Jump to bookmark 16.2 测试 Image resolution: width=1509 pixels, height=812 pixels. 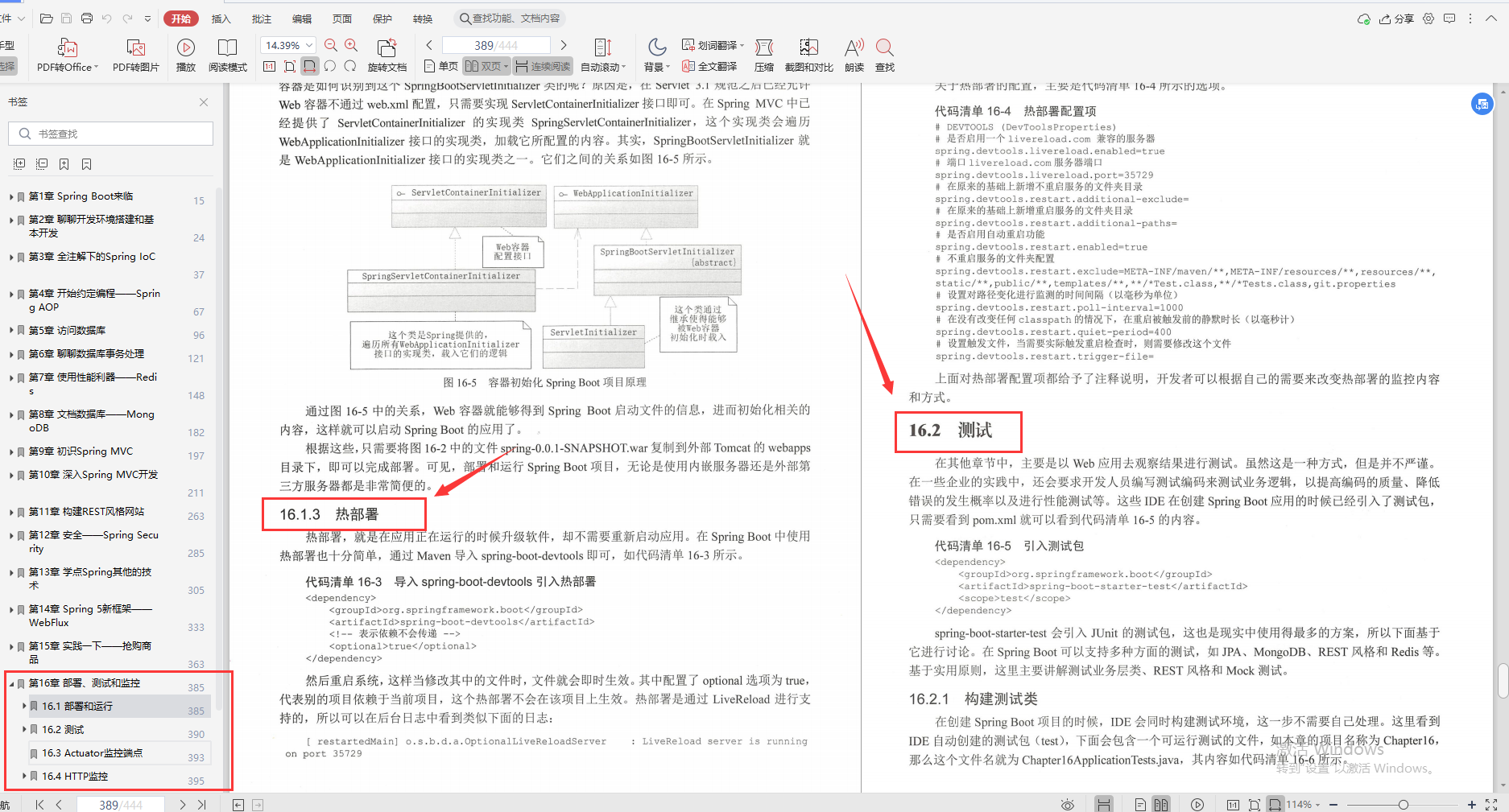(x=63, y=730)
